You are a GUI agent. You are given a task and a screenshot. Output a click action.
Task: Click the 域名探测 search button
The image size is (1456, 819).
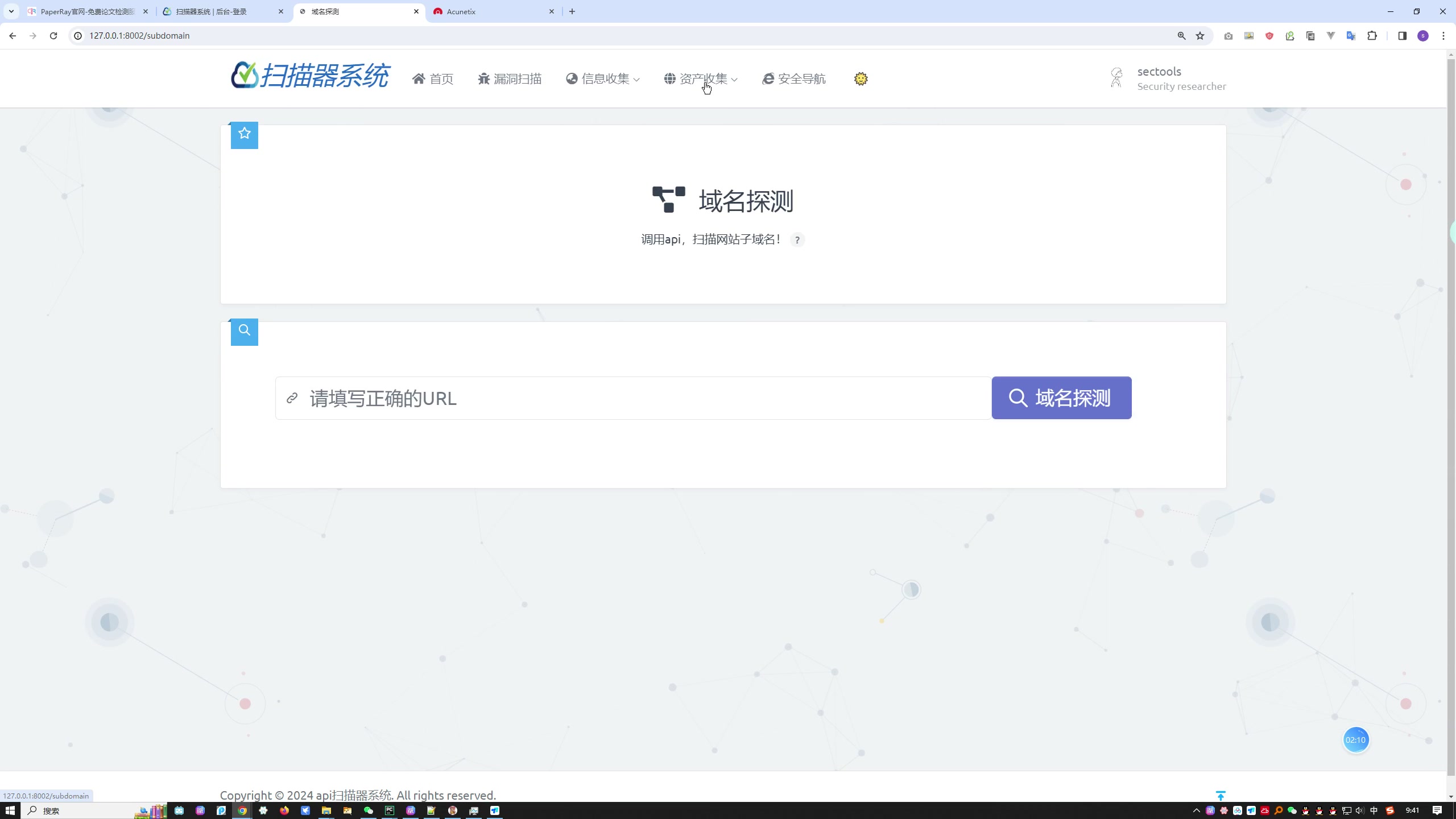click(1061, 398)
